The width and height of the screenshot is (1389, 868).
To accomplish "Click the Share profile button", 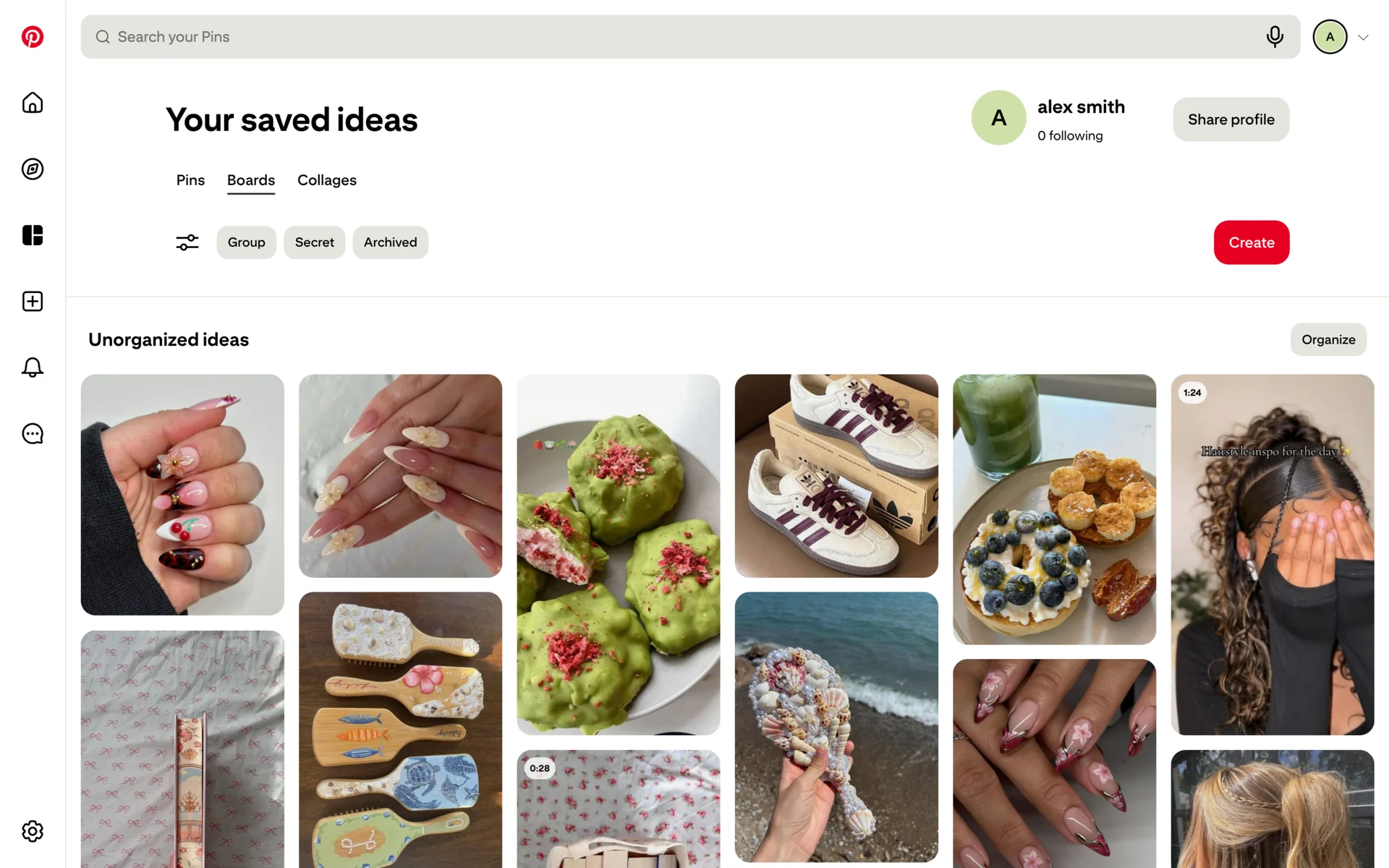I will [1231, 119].
